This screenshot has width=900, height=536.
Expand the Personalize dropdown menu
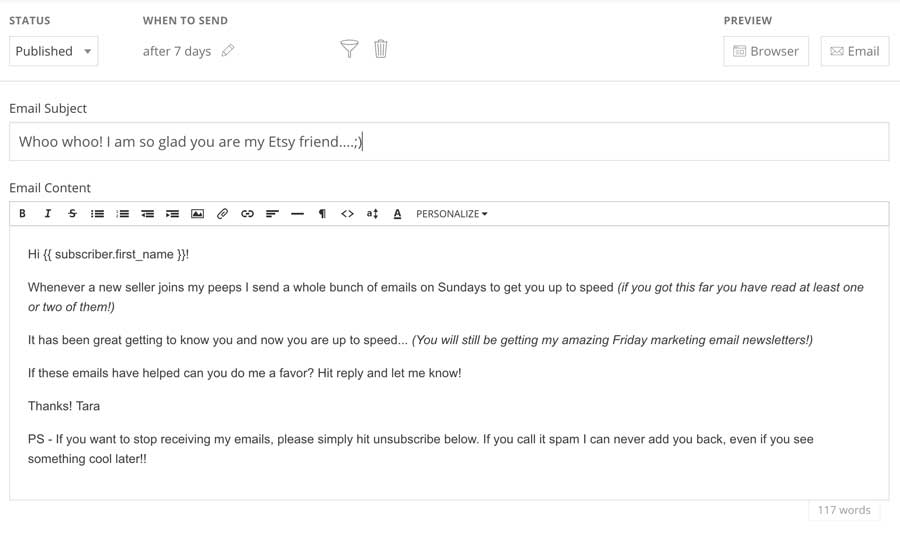click(452, 213)
